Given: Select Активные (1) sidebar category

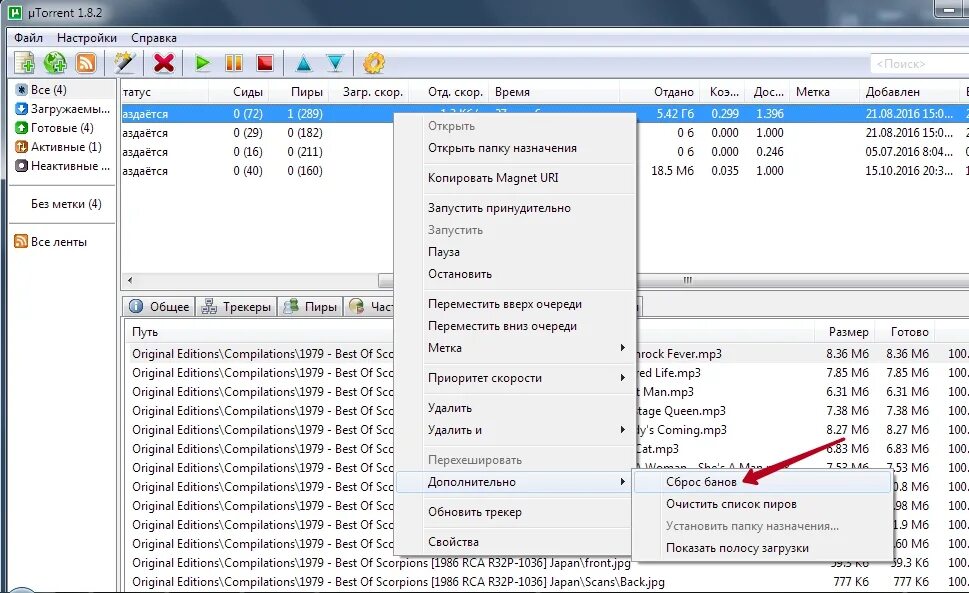Looking at the screenshot, I should (58, 147).
